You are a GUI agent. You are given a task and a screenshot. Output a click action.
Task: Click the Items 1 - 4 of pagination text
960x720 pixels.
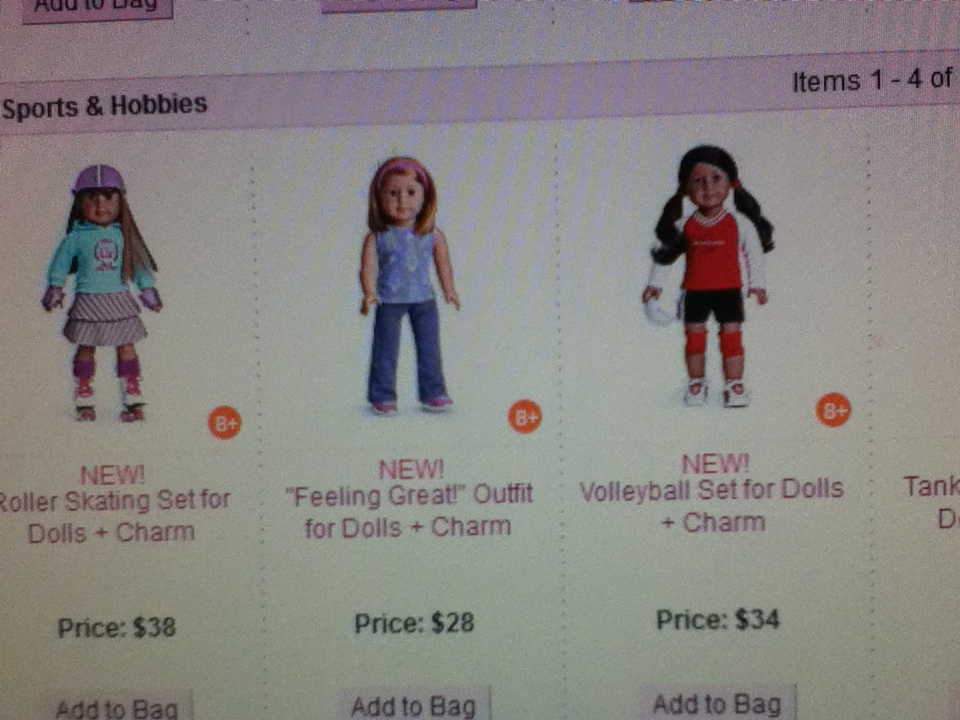874,80
